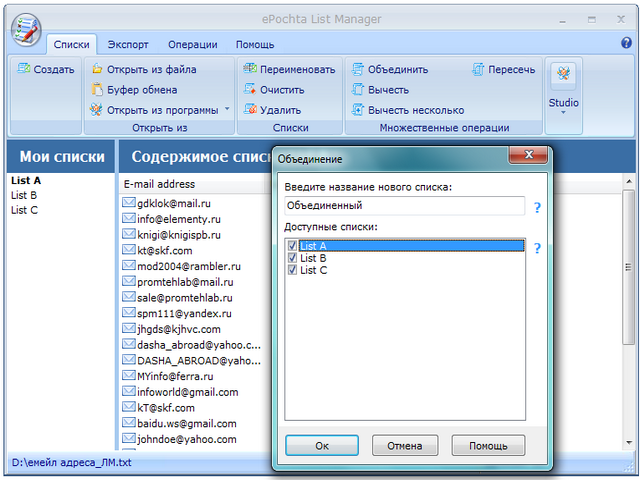640x480 pixels.
Task: Select List C in Мои списки panel
Action: coord(24,210)
